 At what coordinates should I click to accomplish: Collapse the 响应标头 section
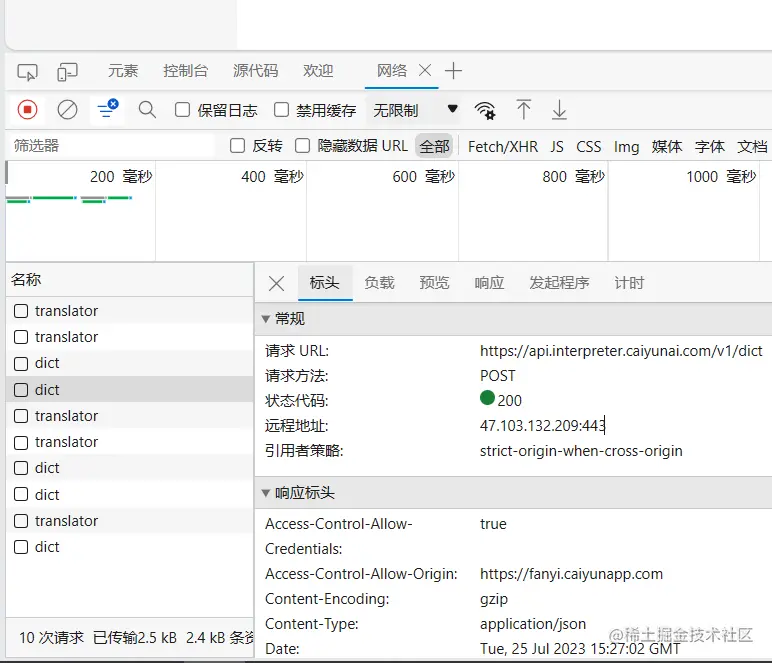click(x=265, y=493)
